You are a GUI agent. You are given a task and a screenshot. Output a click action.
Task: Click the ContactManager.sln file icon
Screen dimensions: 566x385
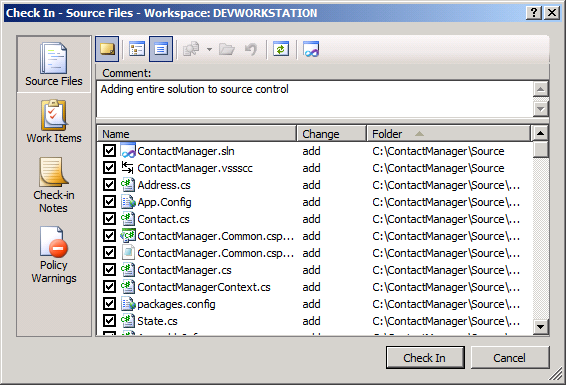[128, 151]
